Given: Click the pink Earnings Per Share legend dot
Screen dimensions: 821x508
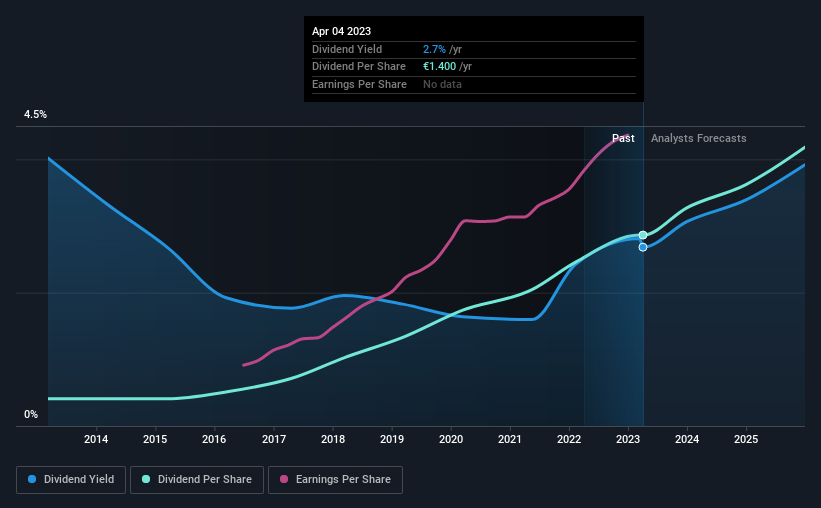Looking at the screenshot, I should 284,479.
